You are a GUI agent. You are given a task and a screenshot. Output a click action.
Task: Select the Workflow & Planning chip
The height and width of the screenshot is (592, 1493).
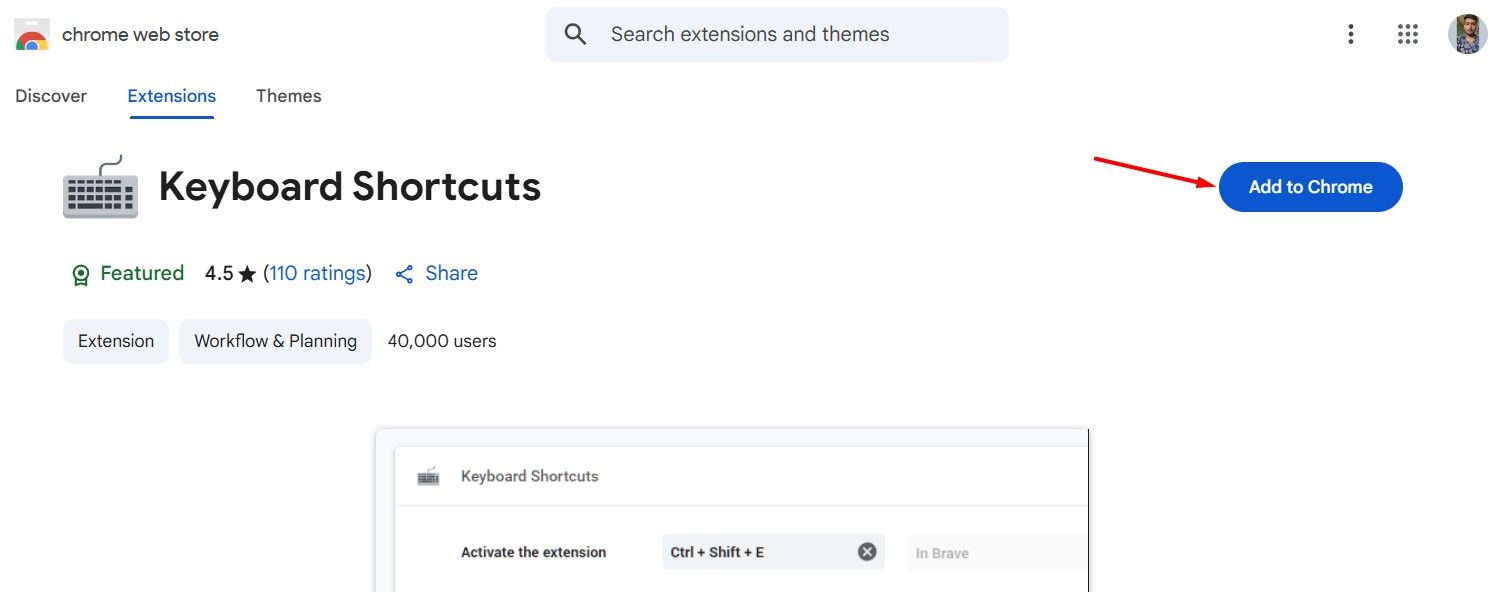tap(275, 341)
